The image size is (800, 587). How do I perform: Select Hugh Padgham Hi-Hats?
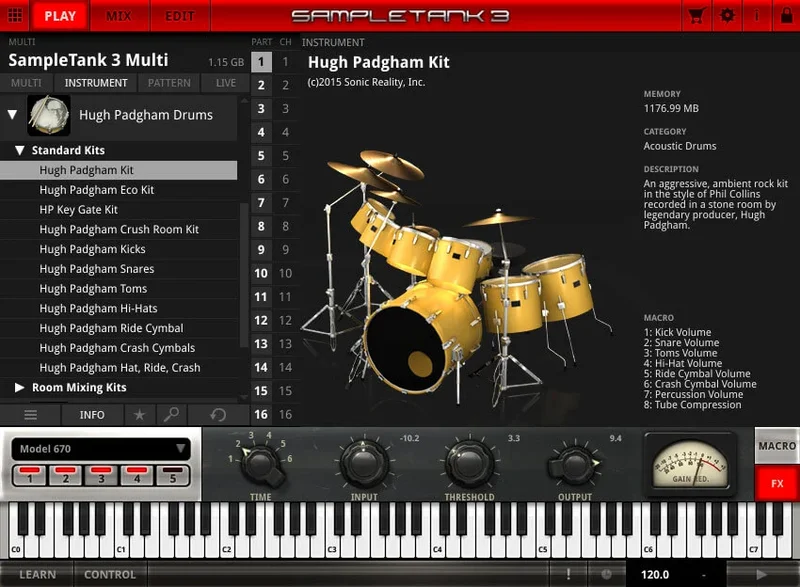tap(118, 309)
